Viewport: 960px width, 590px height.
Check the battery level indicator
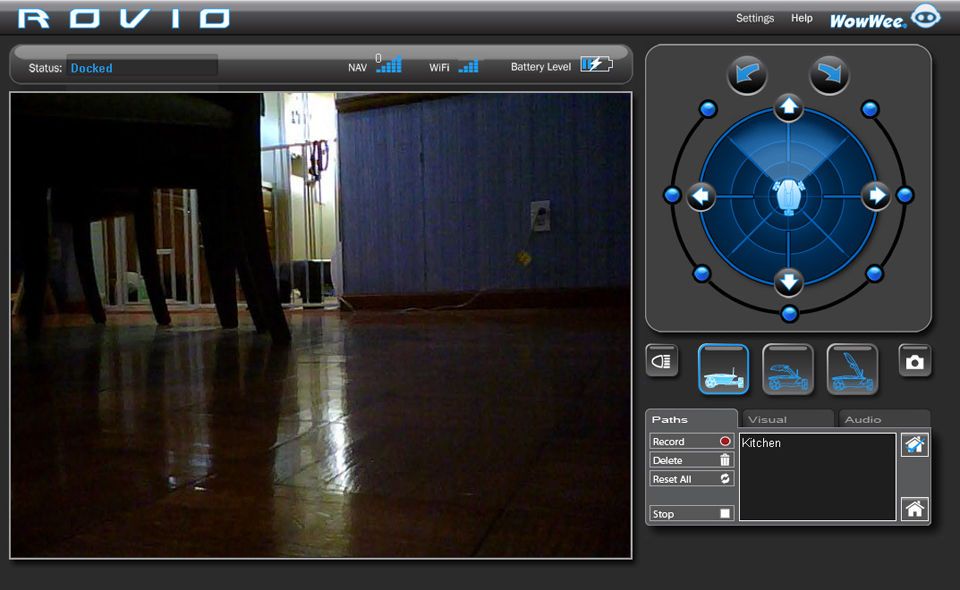click(x=596, y=64)
